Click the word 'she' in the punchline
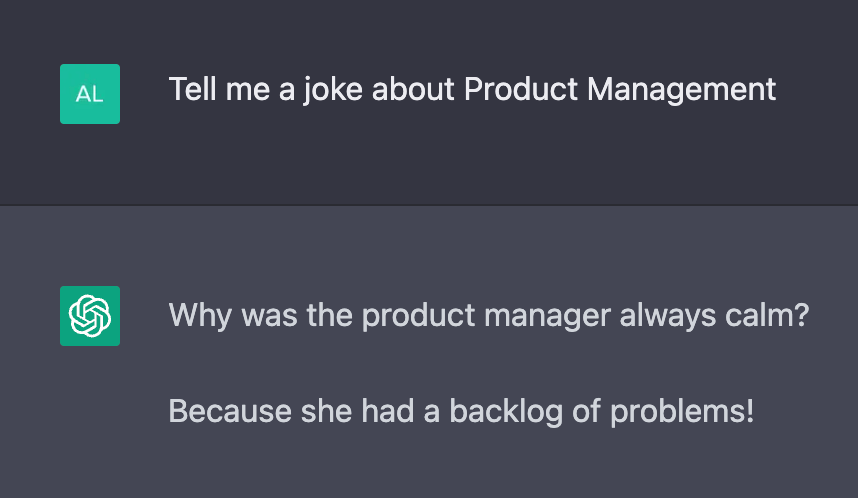The height and width of the screenshot is (498, 858). pos(326,411)
